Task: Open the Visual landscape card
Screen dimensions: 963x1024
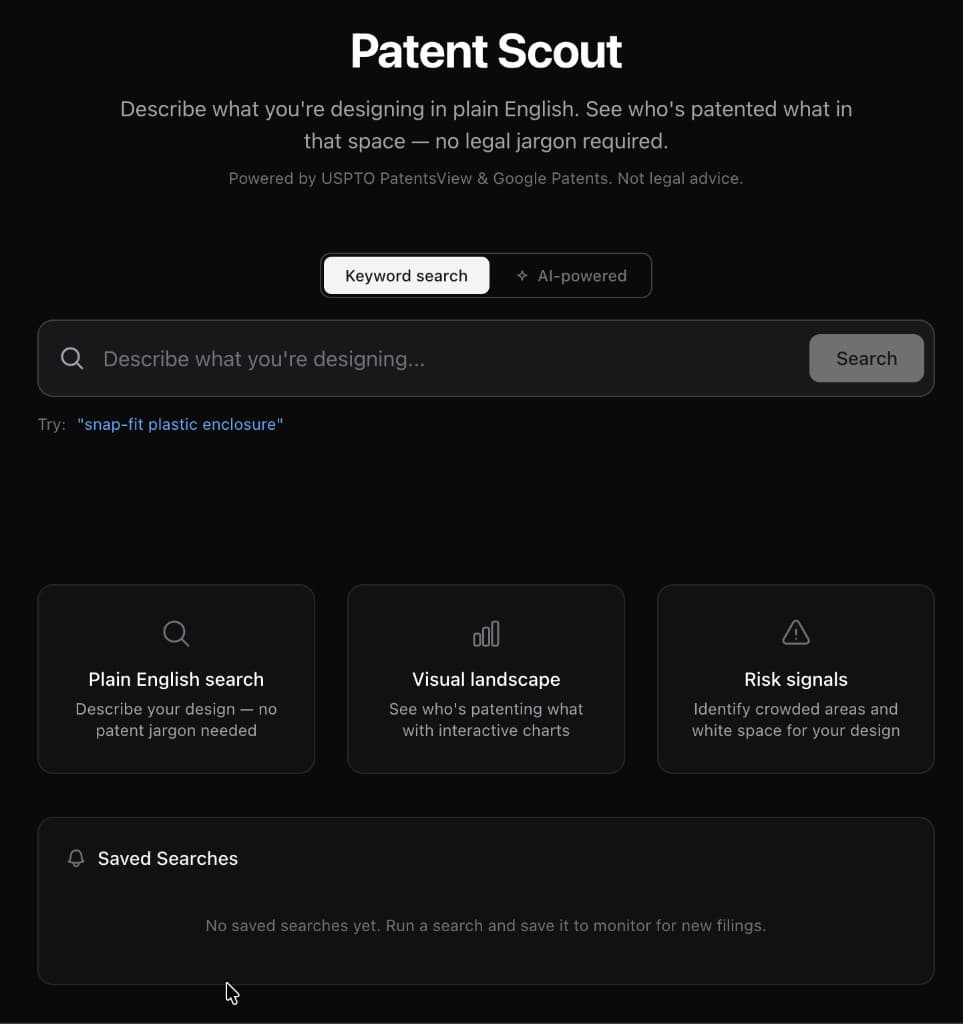Action: [486, 679]
